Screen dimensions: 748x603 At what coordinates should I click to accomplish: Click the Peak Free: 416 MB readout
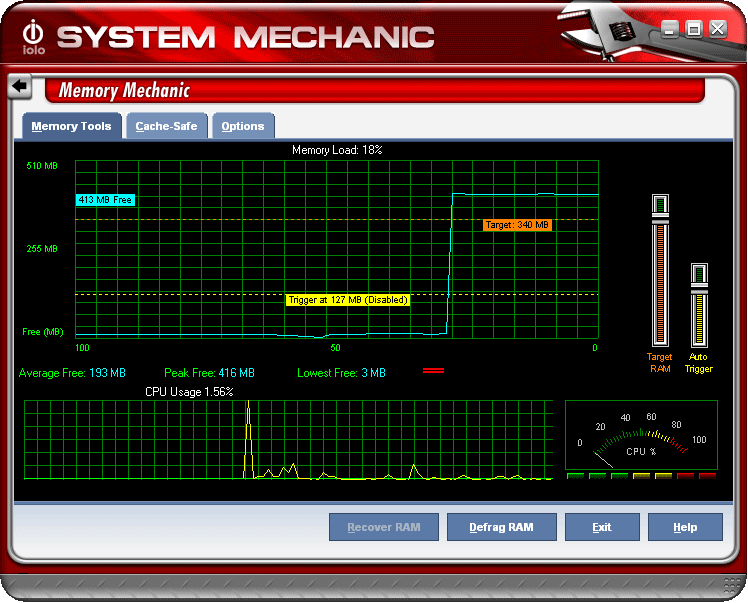pos(209,373)
